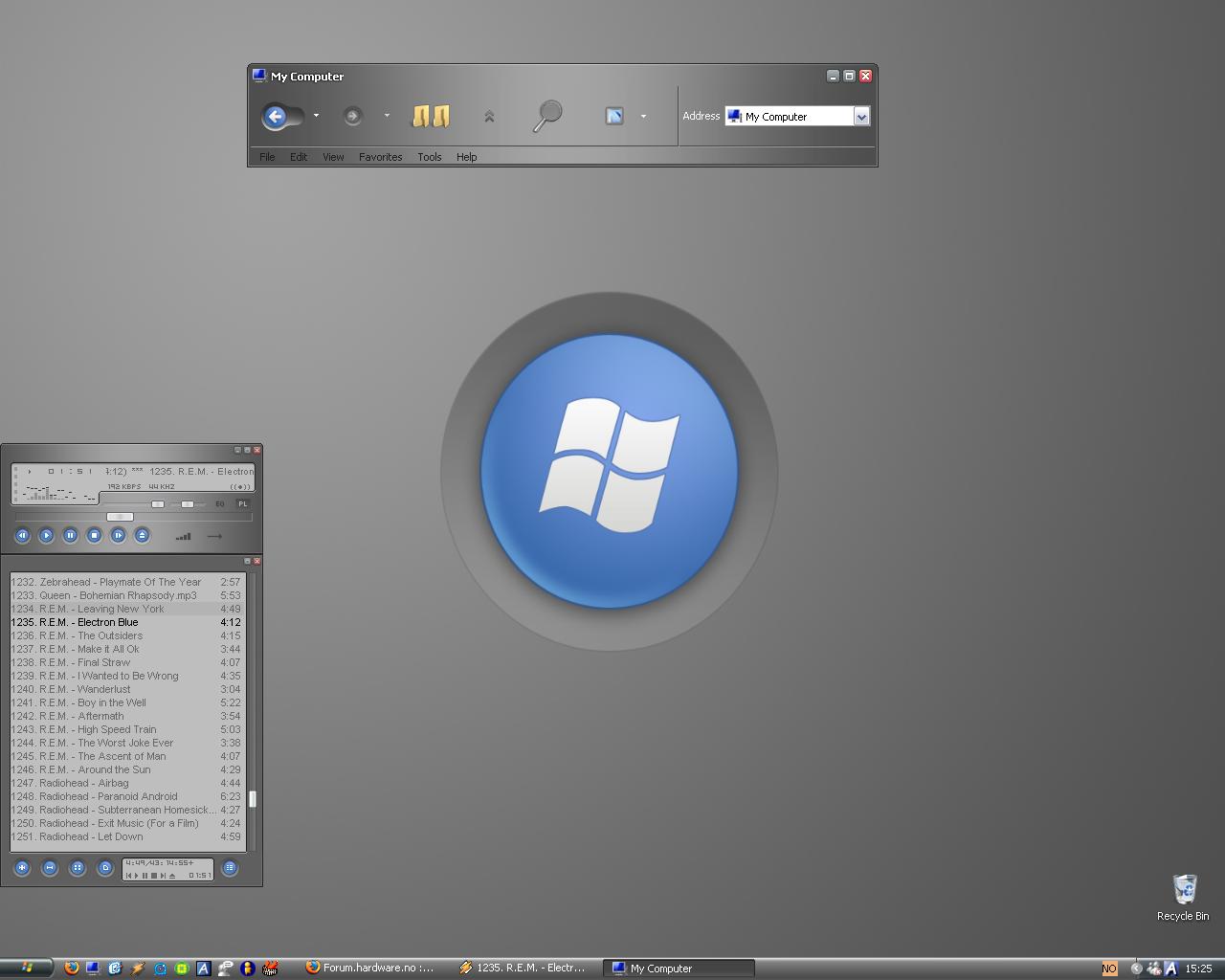
Task: Click the Back arrow in My Computer
Action: [276, 117]
